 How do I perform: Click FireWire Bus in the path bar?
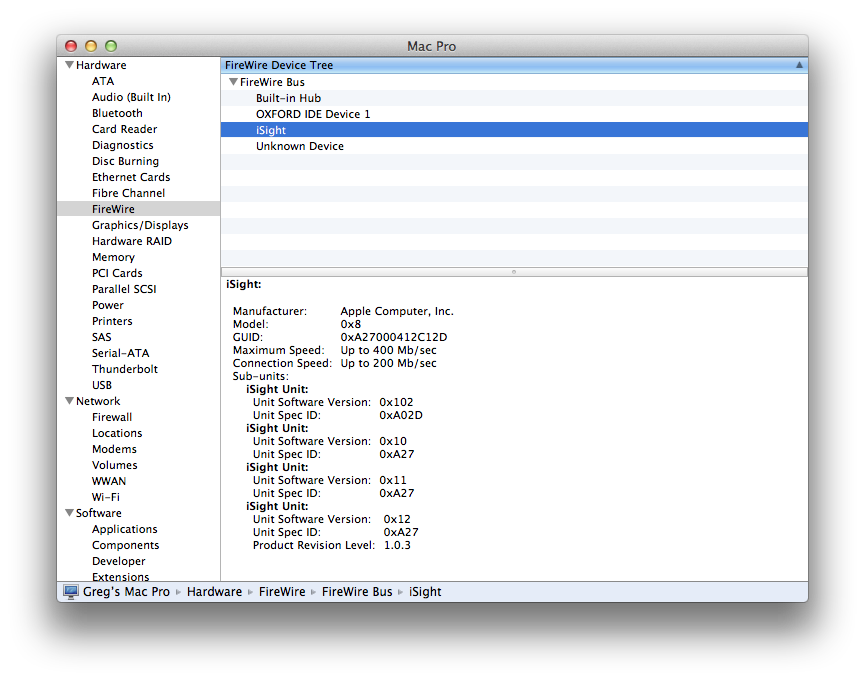click(357, 592)
